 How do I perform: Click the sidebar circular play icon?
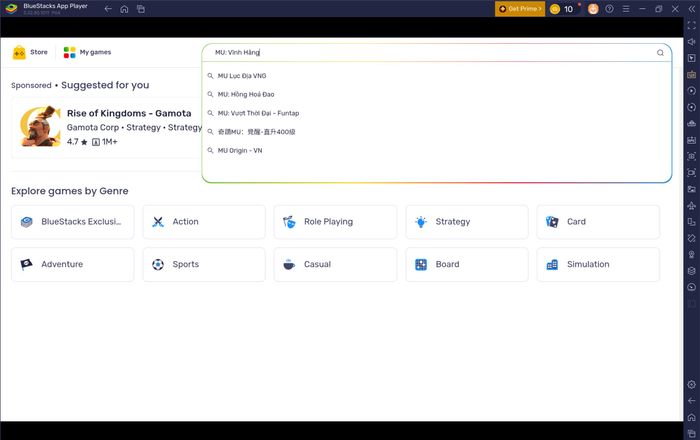point(692,91)
